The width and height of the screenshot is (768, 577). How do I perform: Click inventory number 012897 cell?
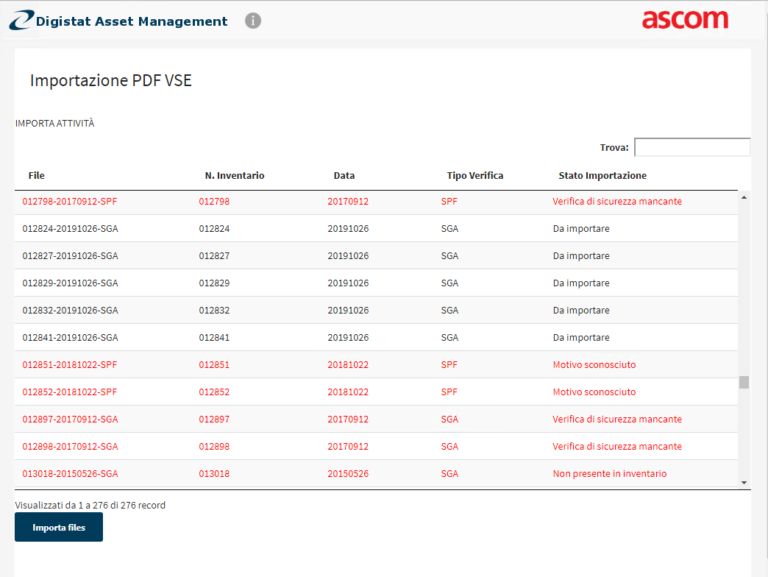(x=214, y=419)
